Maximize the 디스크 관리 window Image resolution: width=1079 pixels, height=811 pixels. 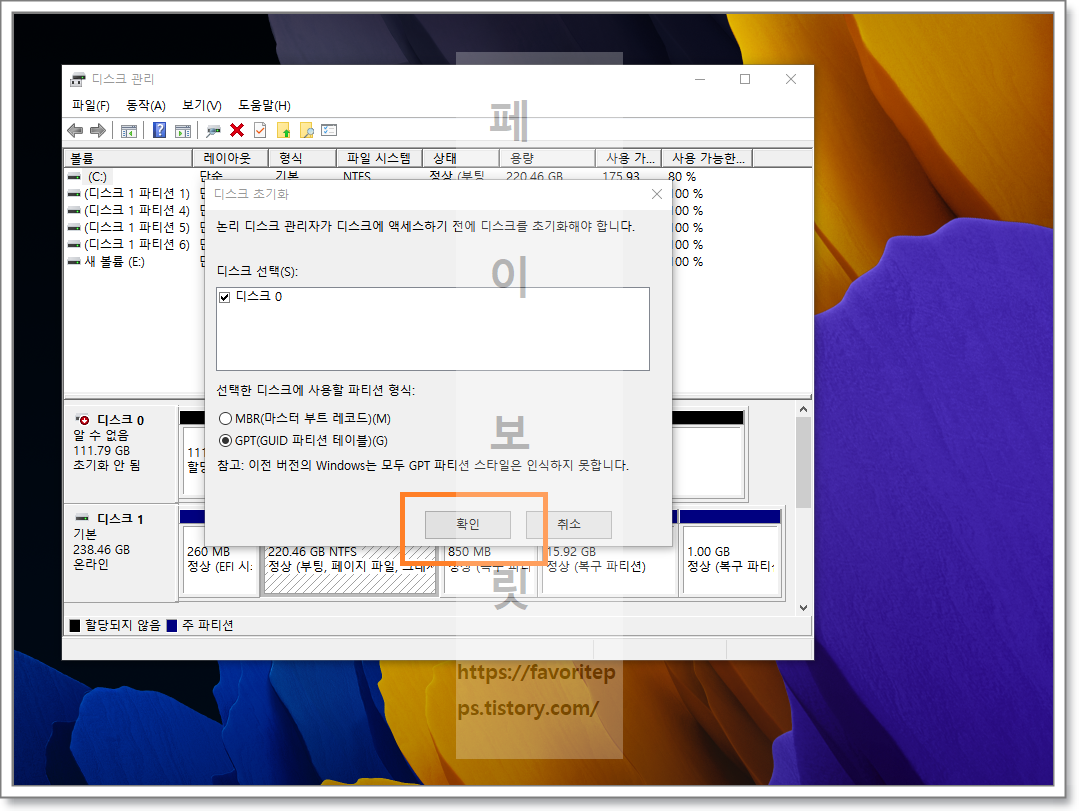pyautogui.click(x=745, y=79)
